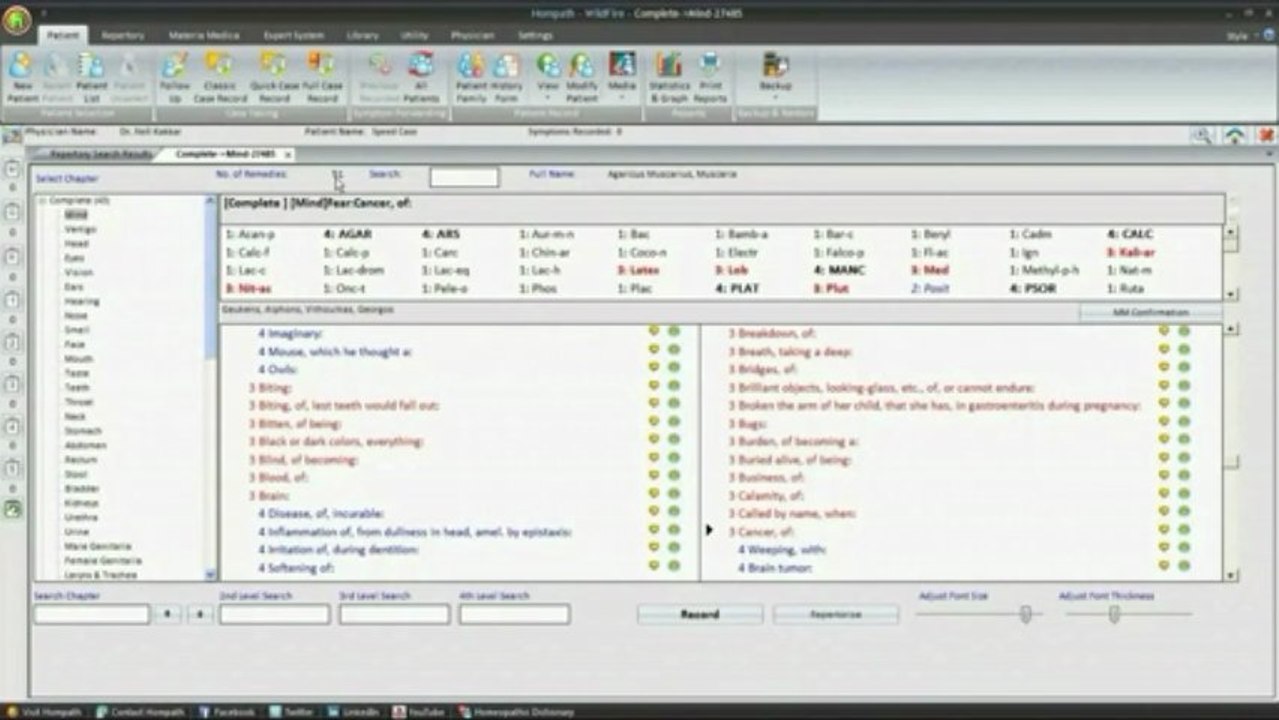The width and height of the screenshot is (1279, 720).
Task: Collapse the Complete tree node
Action: (x=42, y=201)
